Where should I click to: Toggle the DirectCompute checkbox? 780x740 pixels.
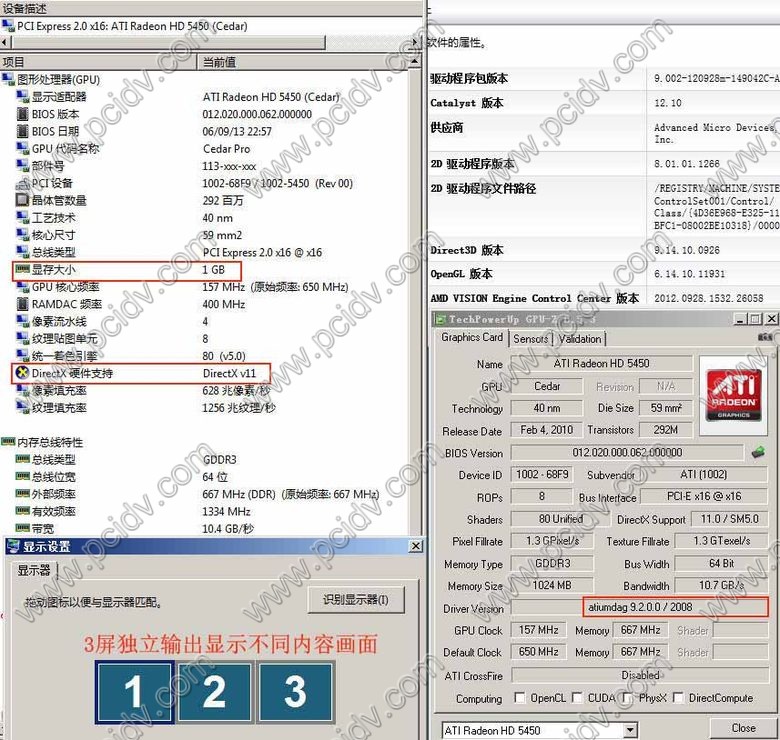click(x=678, y=698)
